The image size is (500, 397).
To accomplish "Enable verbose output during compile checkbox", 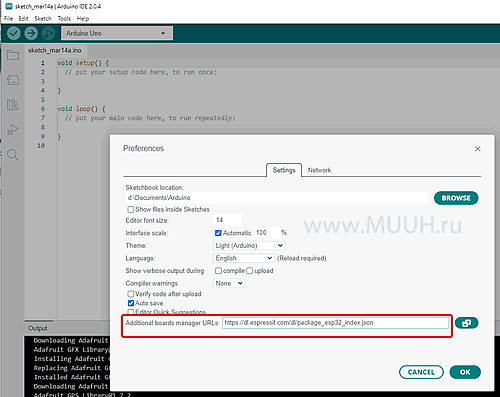I will pos(218,271).
